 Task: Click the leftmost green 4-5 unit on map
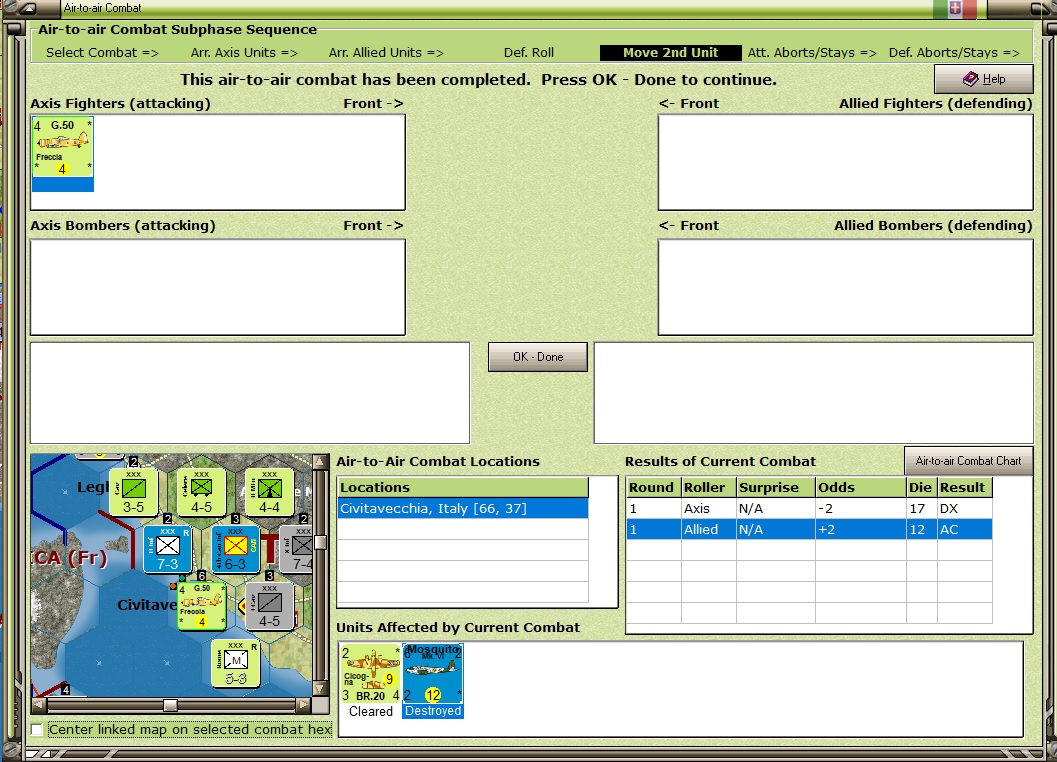[201, 492]
